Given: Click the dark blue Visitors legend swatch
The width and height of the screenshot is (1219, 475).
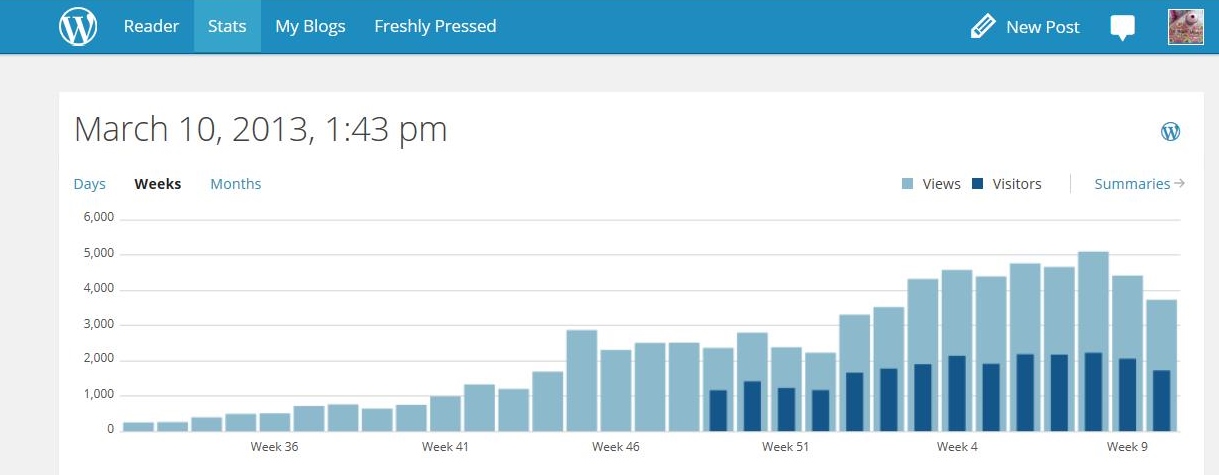Looking at the screenshot, I should [978, 184].
